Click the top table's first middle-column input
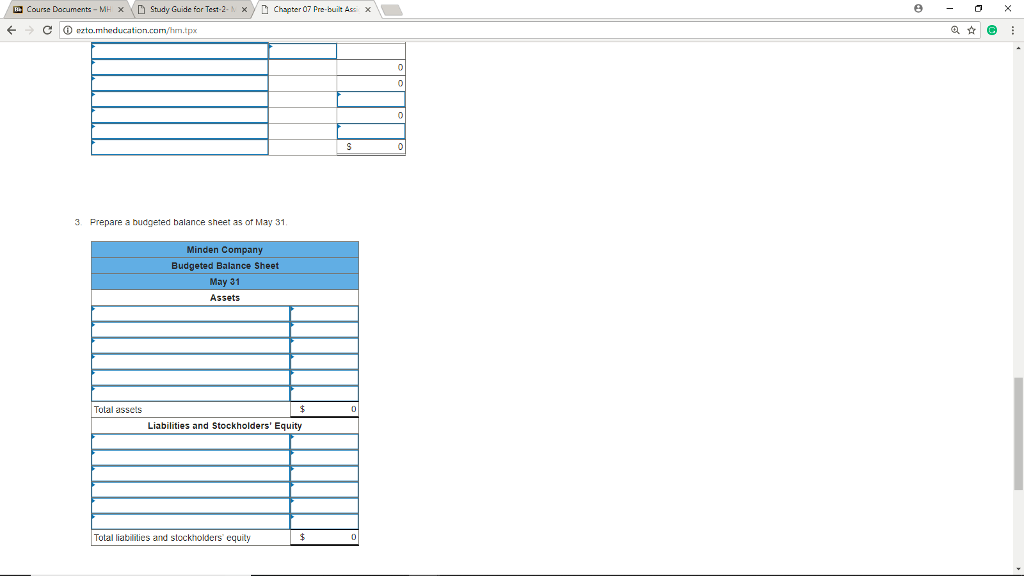The image size is (1024, 576). pyautogui.click(x=303, y=51)
